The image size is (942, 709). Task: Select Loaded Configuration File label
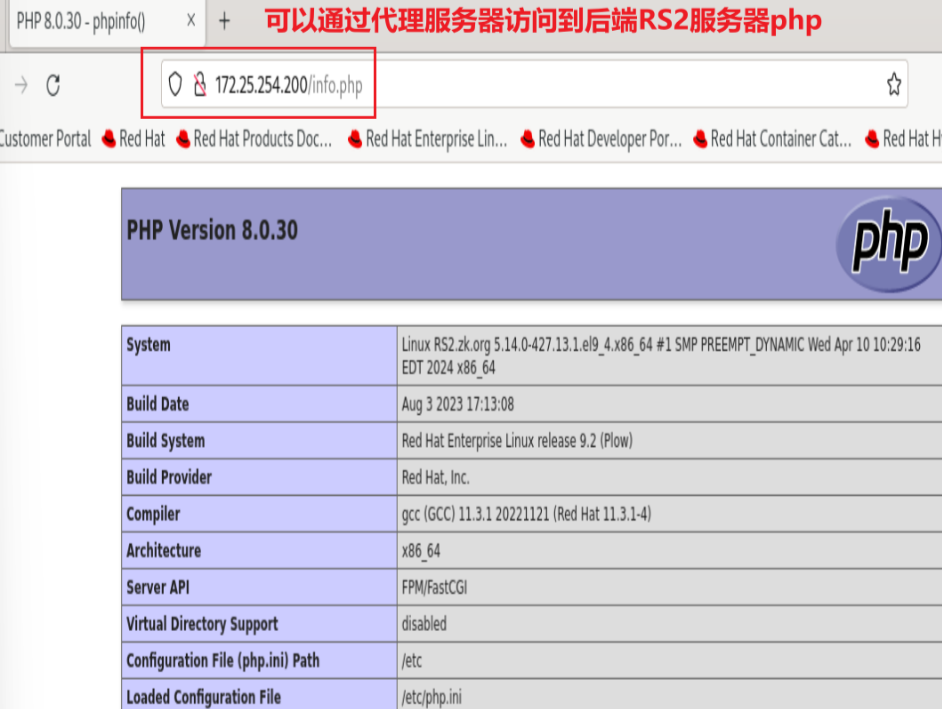(204, 698)
